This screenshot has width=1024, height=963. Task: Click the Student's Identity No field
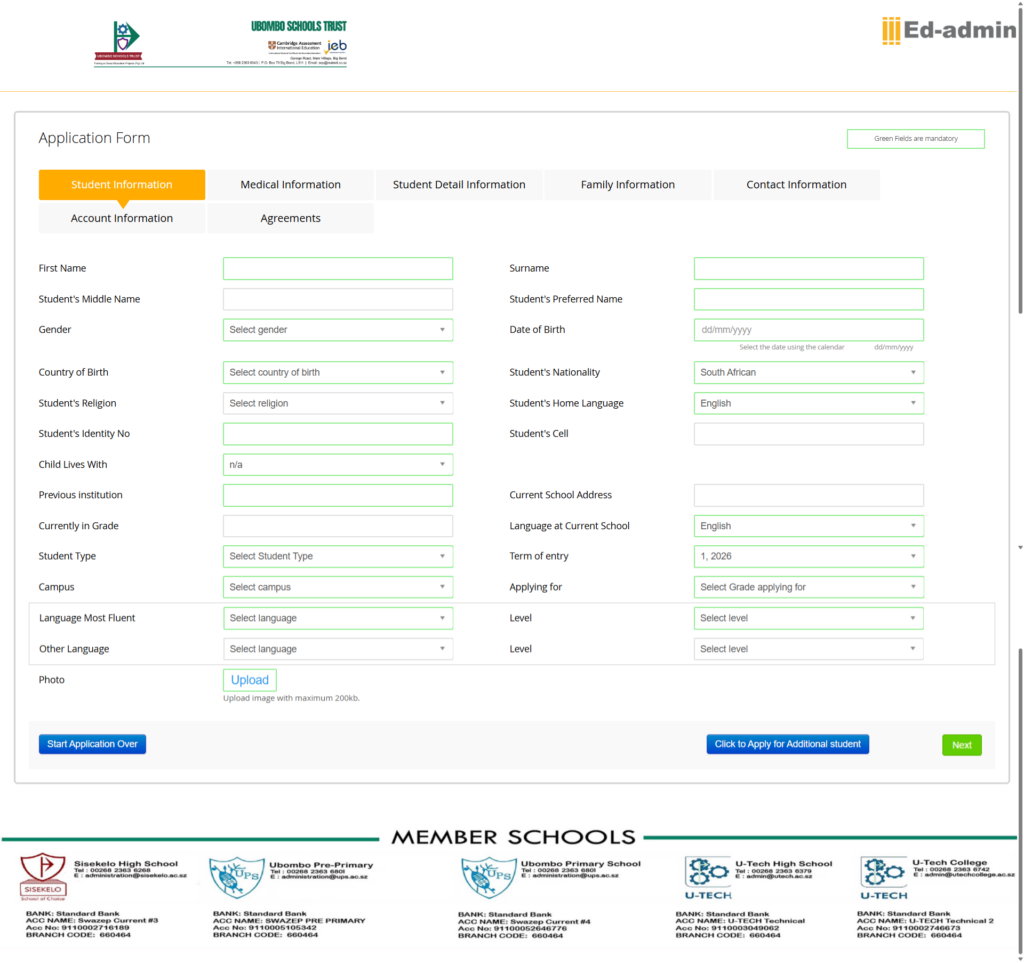(338, 434)
